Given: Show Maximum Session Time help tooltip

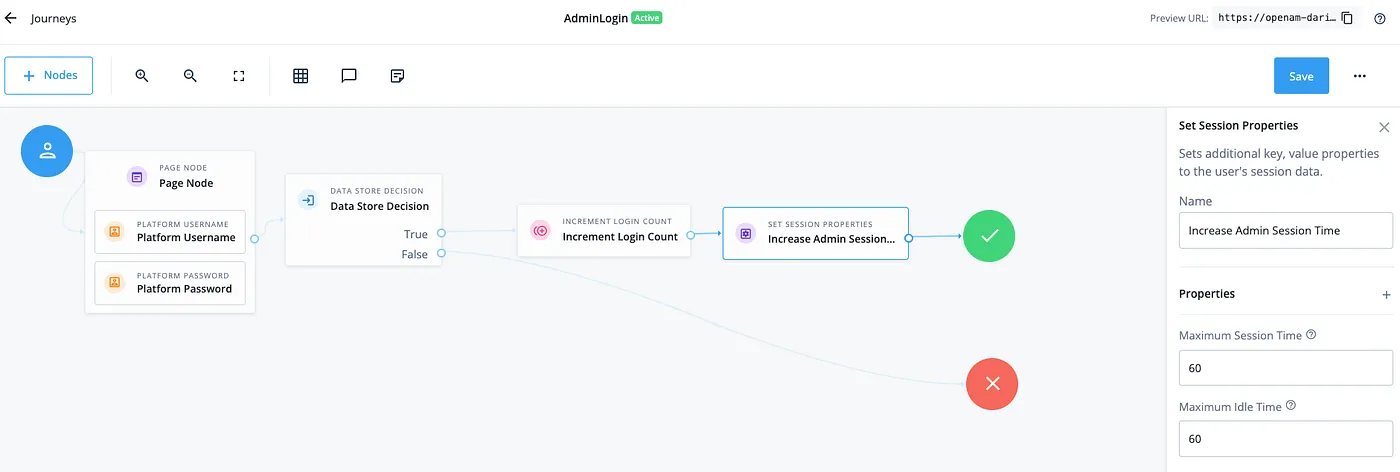Looking at the screenshot, I should 1311,335.
